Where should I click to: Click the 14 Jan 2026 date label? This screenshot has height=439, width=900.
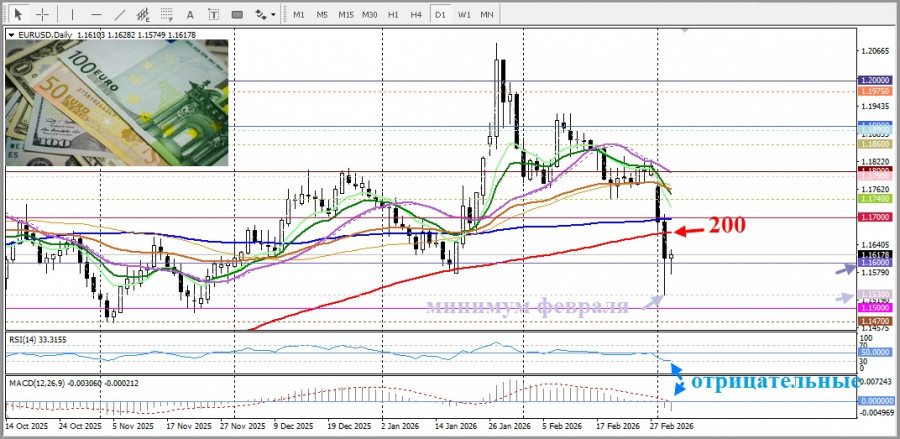pyautogui.click(x=456, y=427)
